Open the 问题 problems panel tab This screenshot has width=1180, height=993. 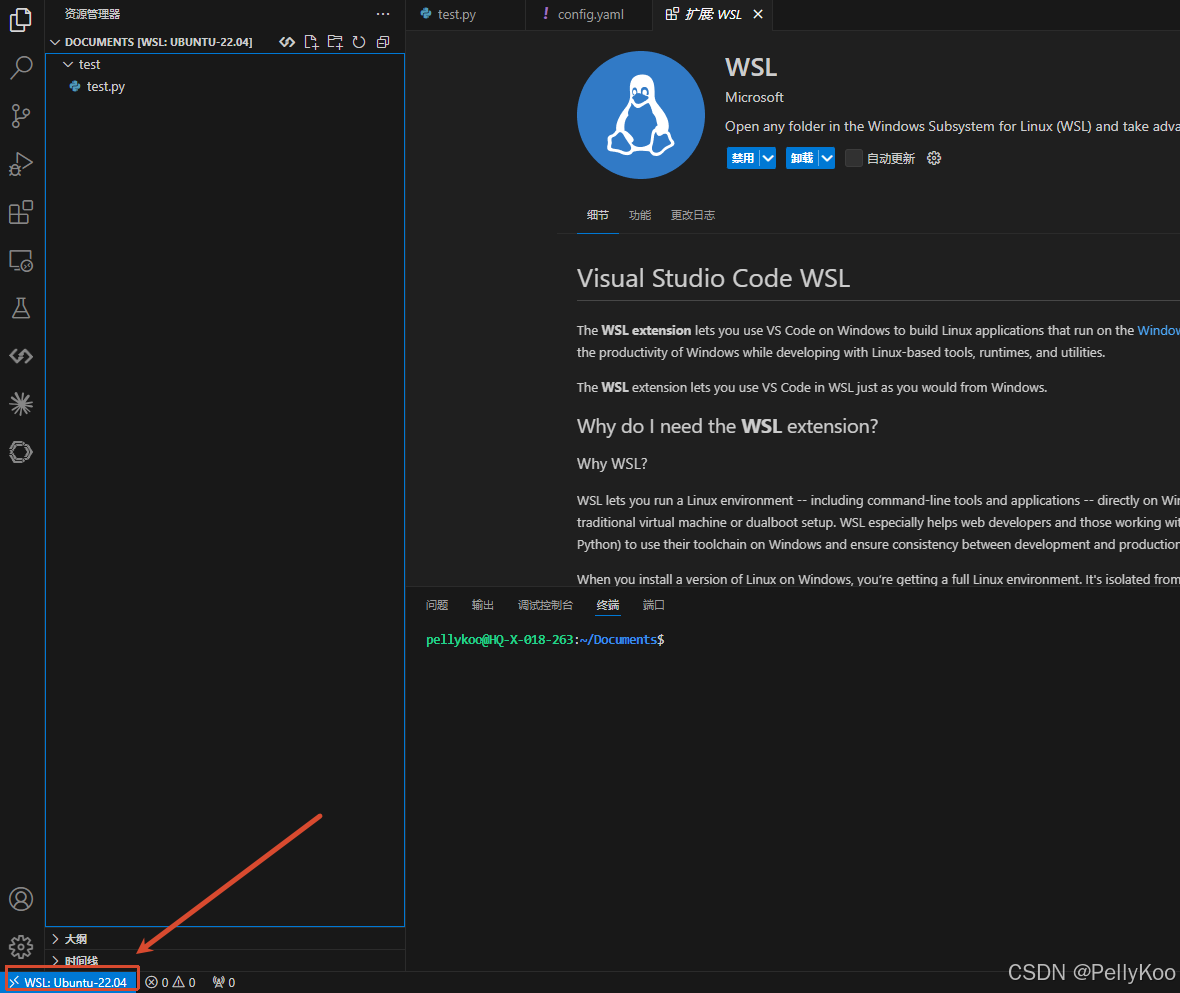[x=436, y=605]
